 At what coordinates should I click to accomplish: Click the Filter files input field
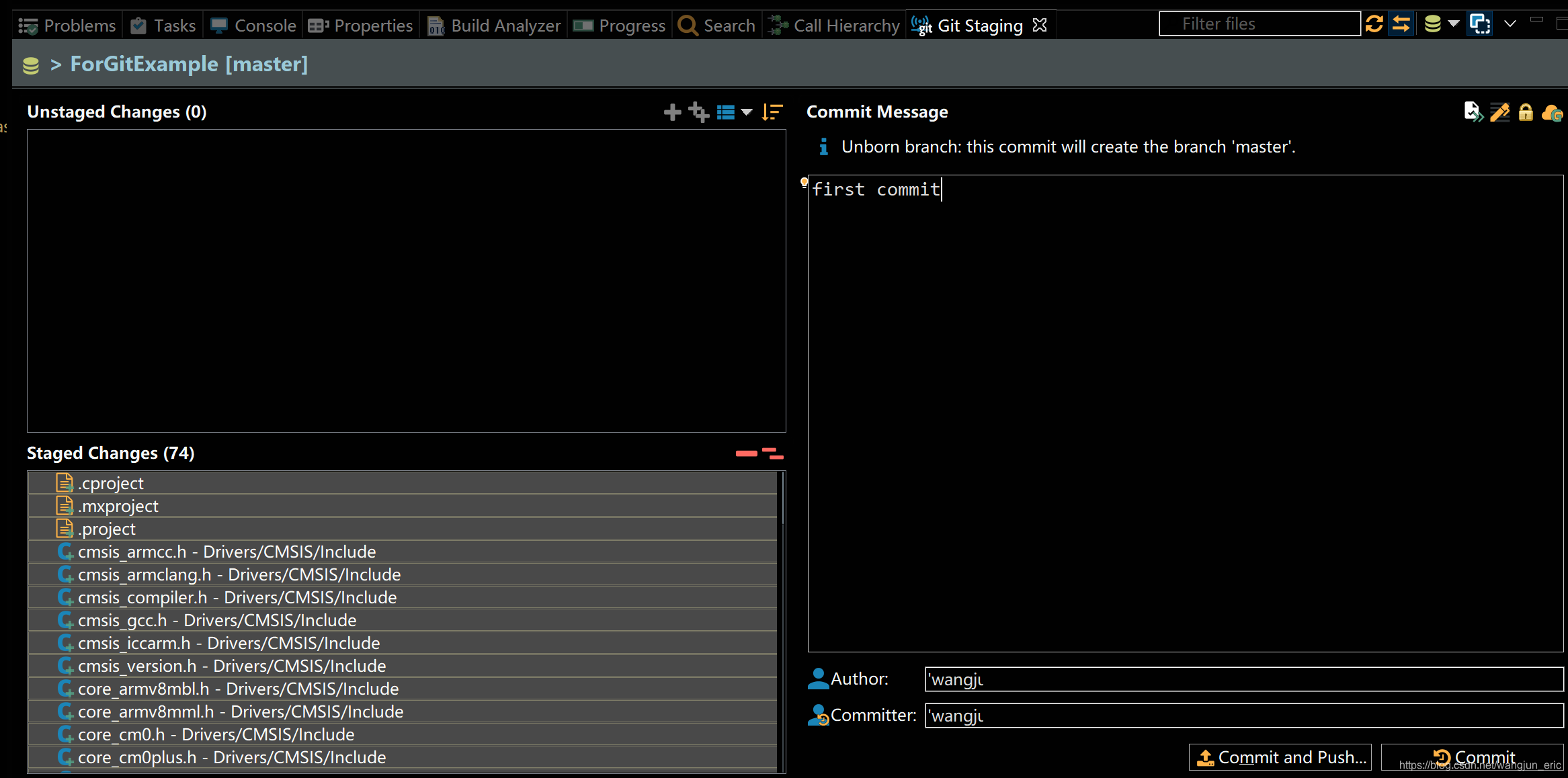[1259, 24]
